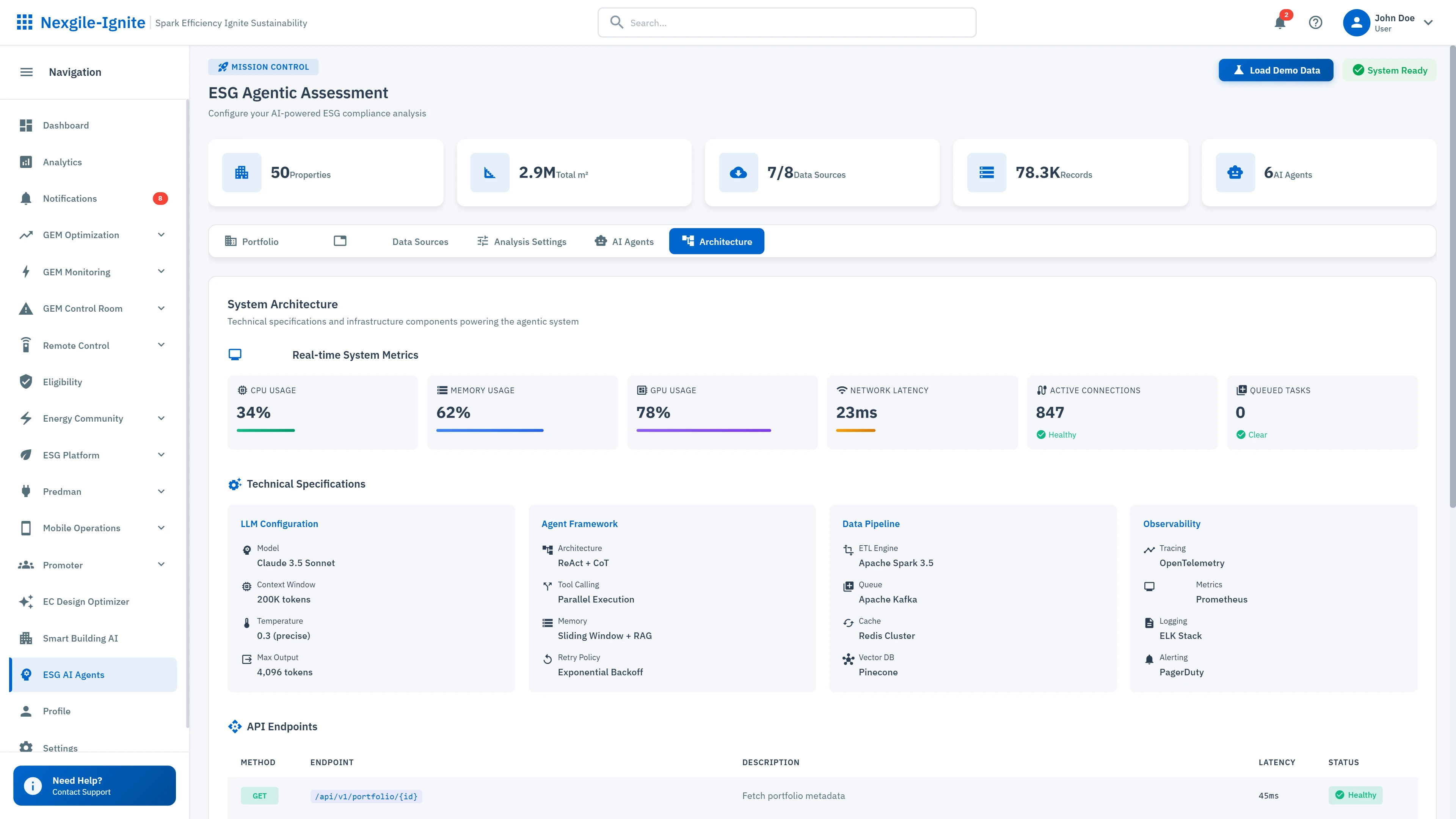Open the navigation hamburger menu
This screenshot has height=819, width=1456.
tap(26, 72)
